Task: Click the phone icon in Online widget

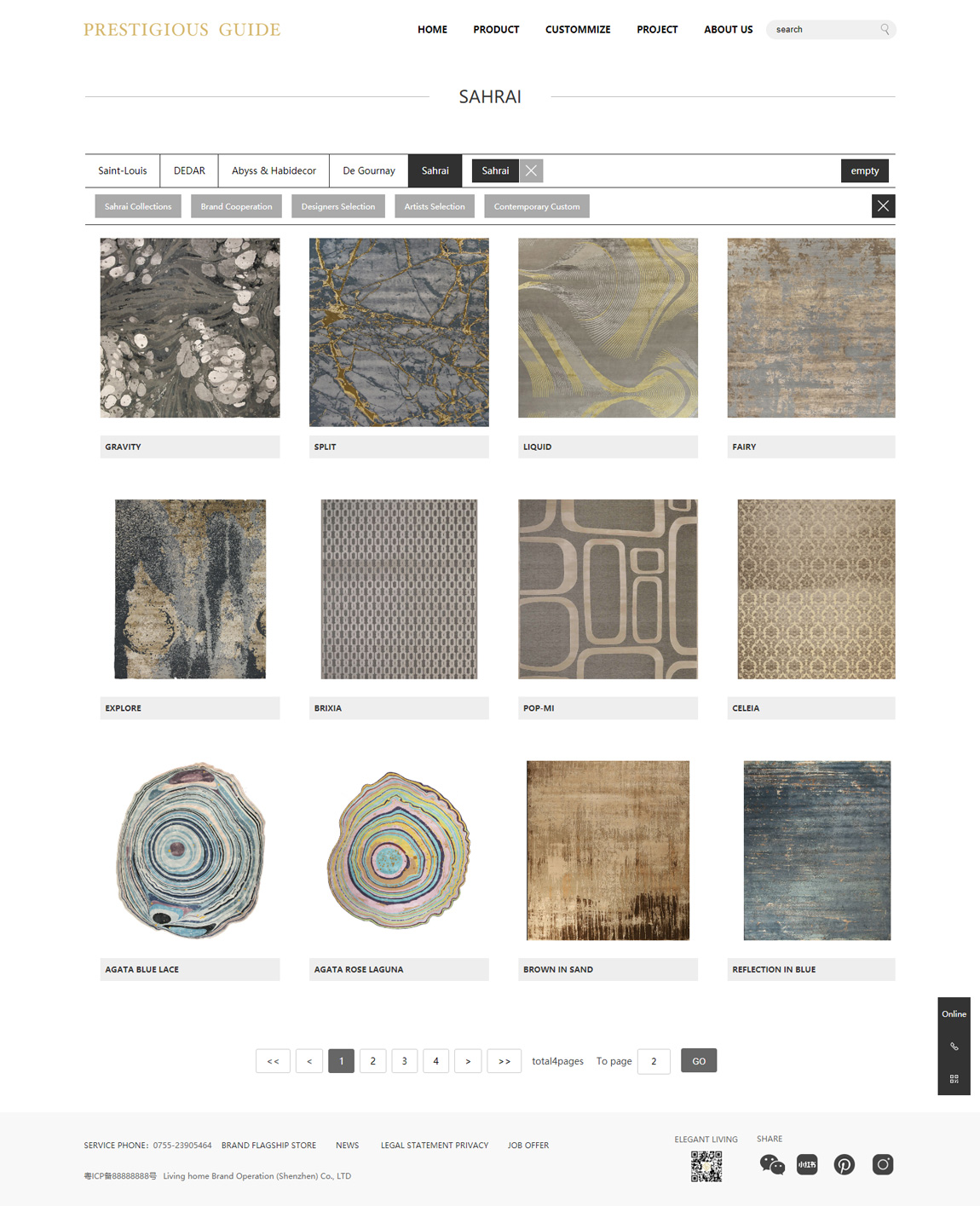Action: point(954,1046)
